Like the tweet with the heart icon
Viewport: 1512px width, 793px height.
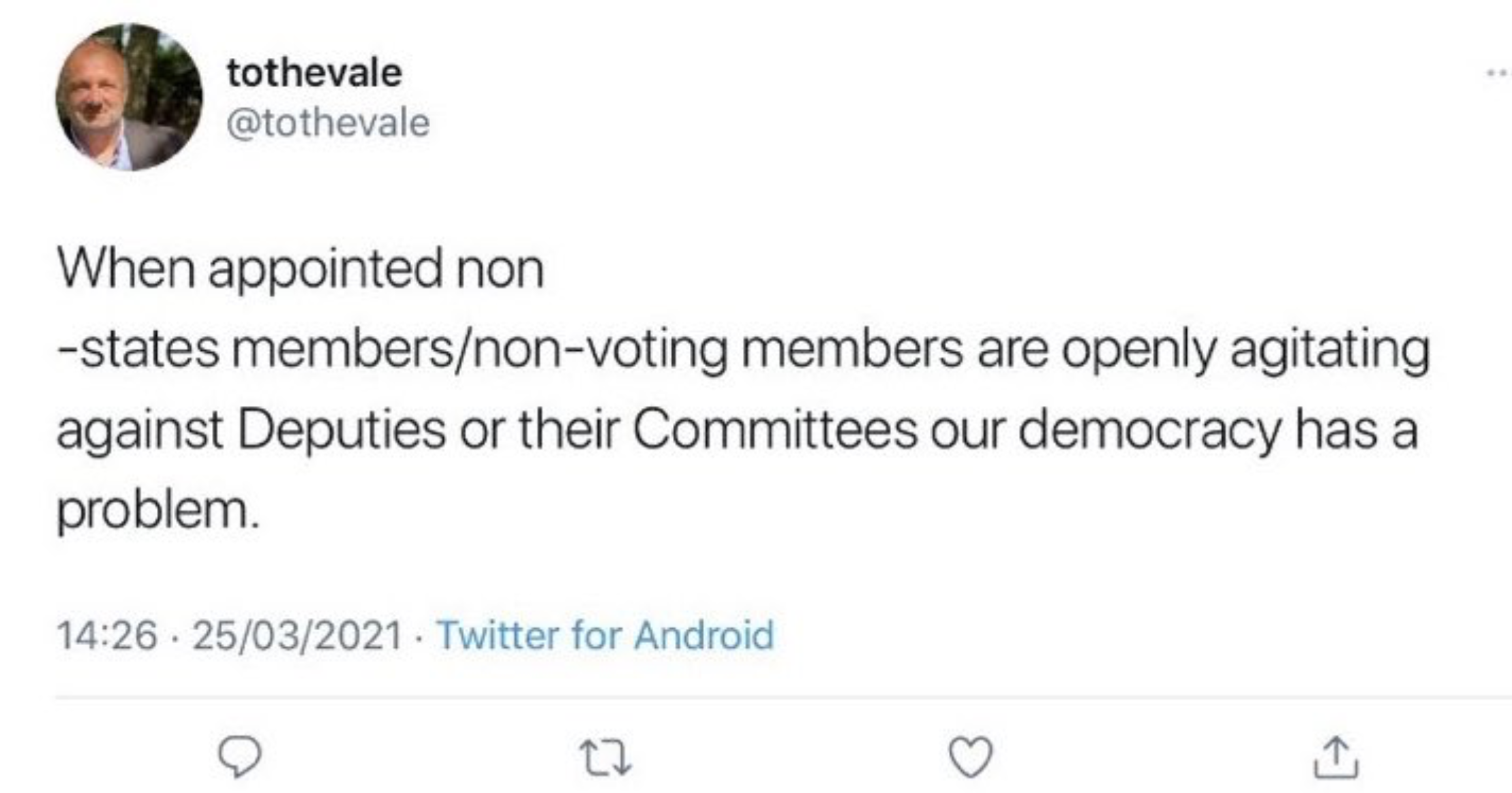pos(971,758)
